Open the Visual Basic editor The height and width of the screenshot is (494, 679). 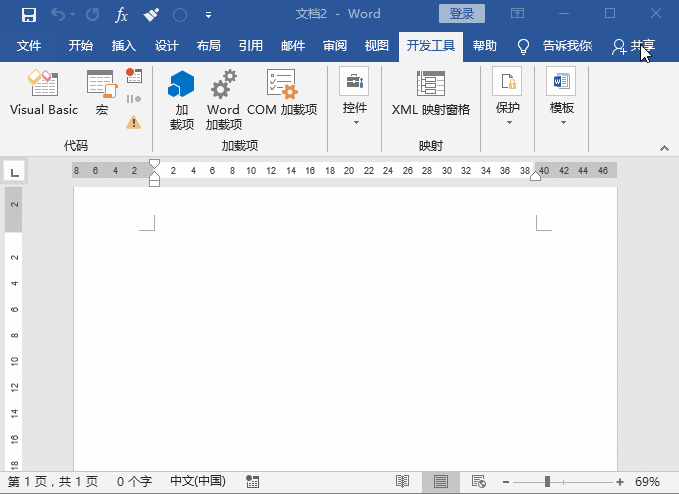(43, 93)
